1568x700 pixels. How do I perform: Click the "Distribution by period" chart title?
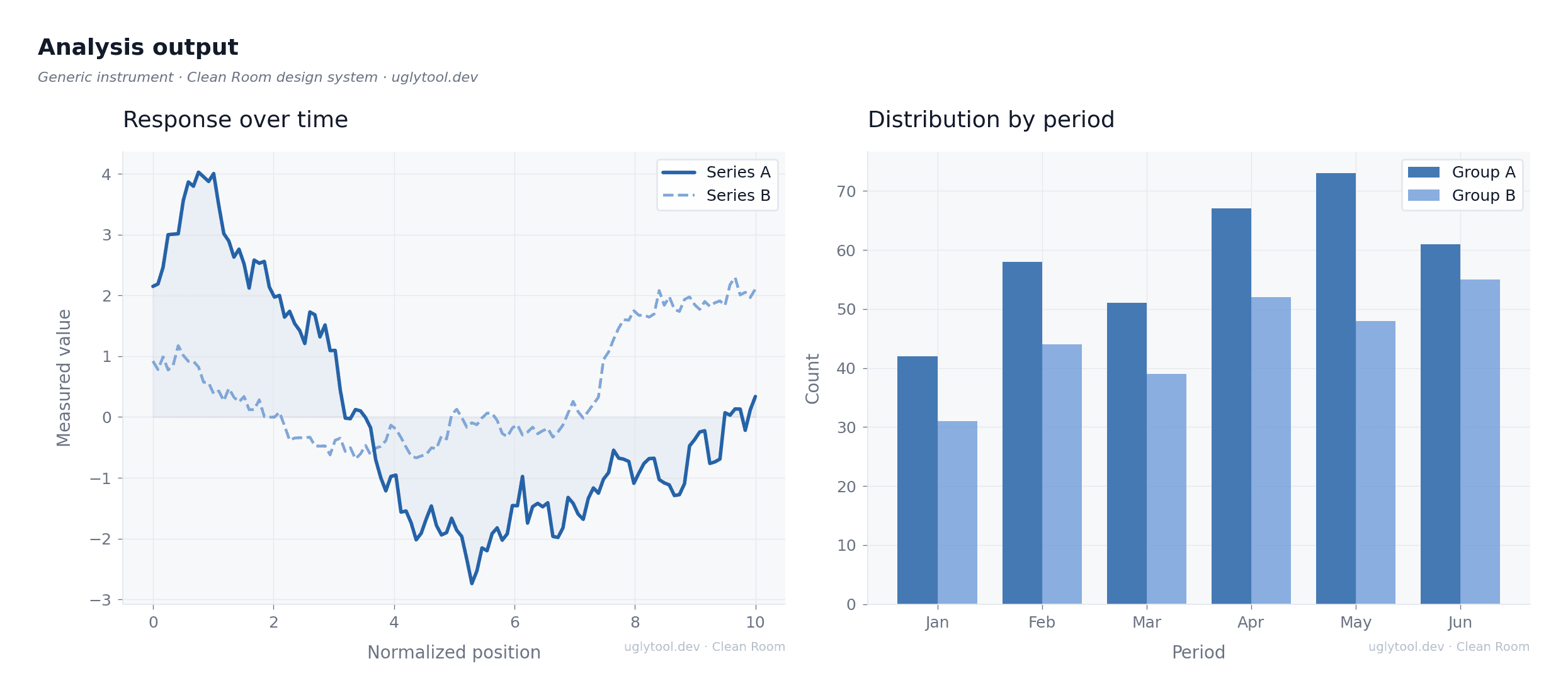click(x=991, y=120)
